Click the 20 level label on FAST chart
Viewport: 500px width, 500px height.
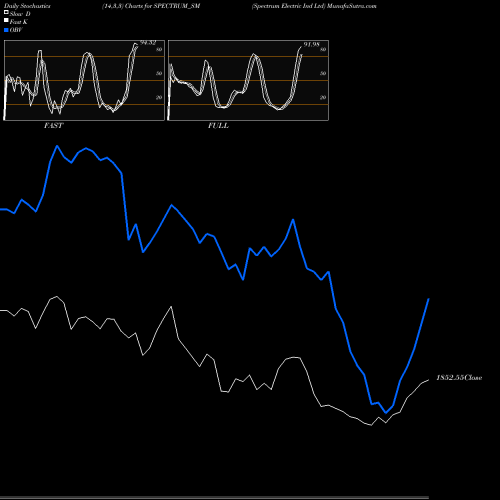[x=159, y=97]
